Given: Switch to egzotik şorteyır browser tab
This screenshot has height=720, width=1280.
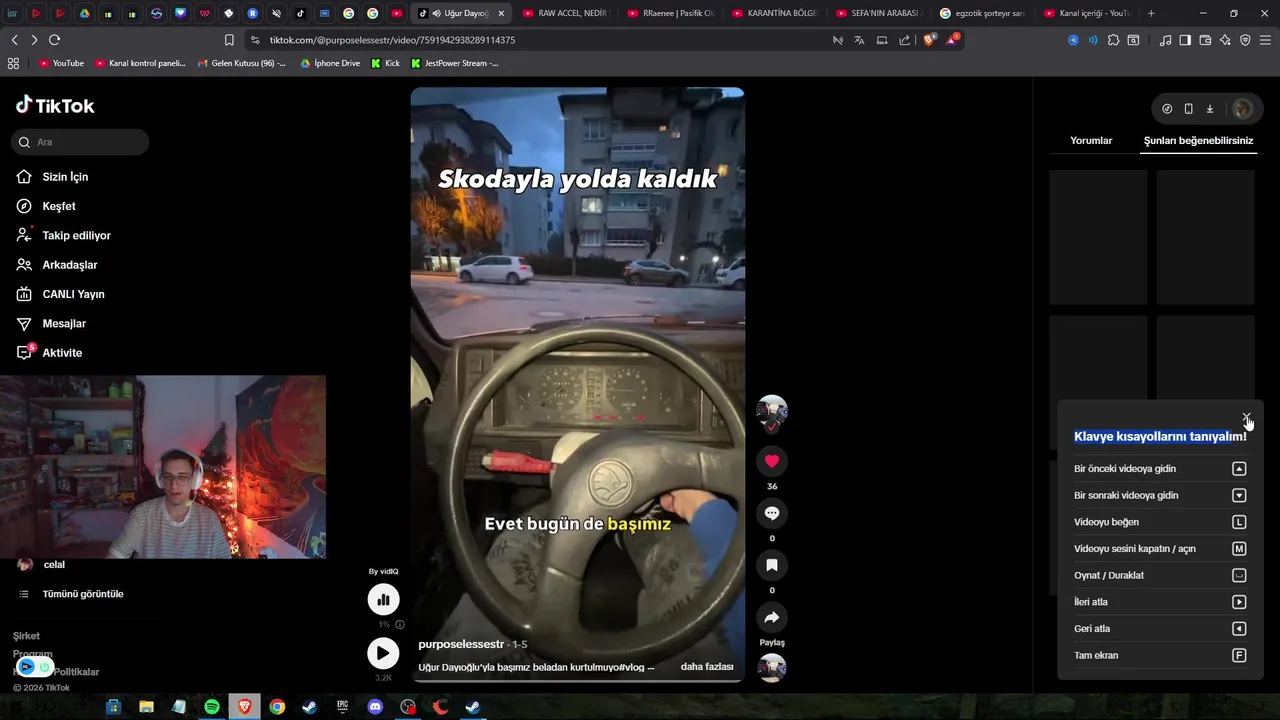Looking at the screenshot, I should [x=980, y=13].
